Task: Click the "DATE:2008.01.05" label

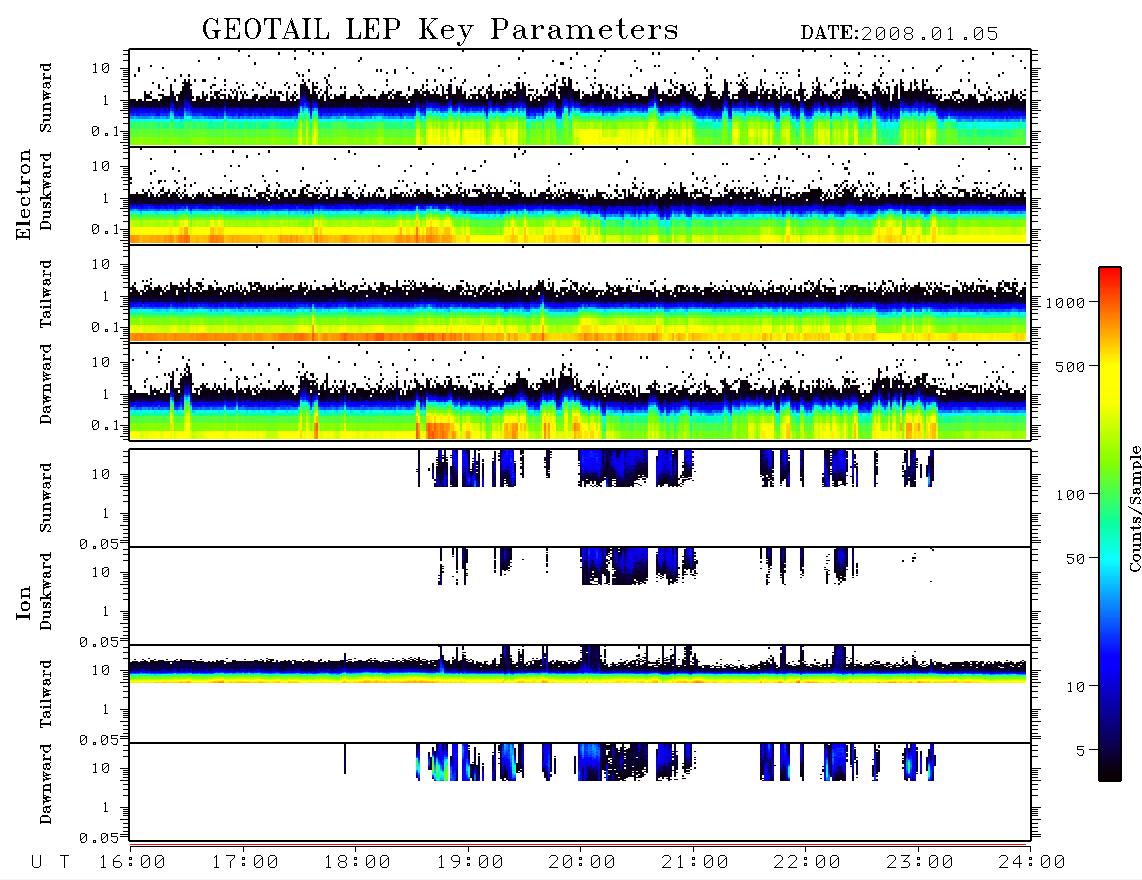Action: click(899, 34)
